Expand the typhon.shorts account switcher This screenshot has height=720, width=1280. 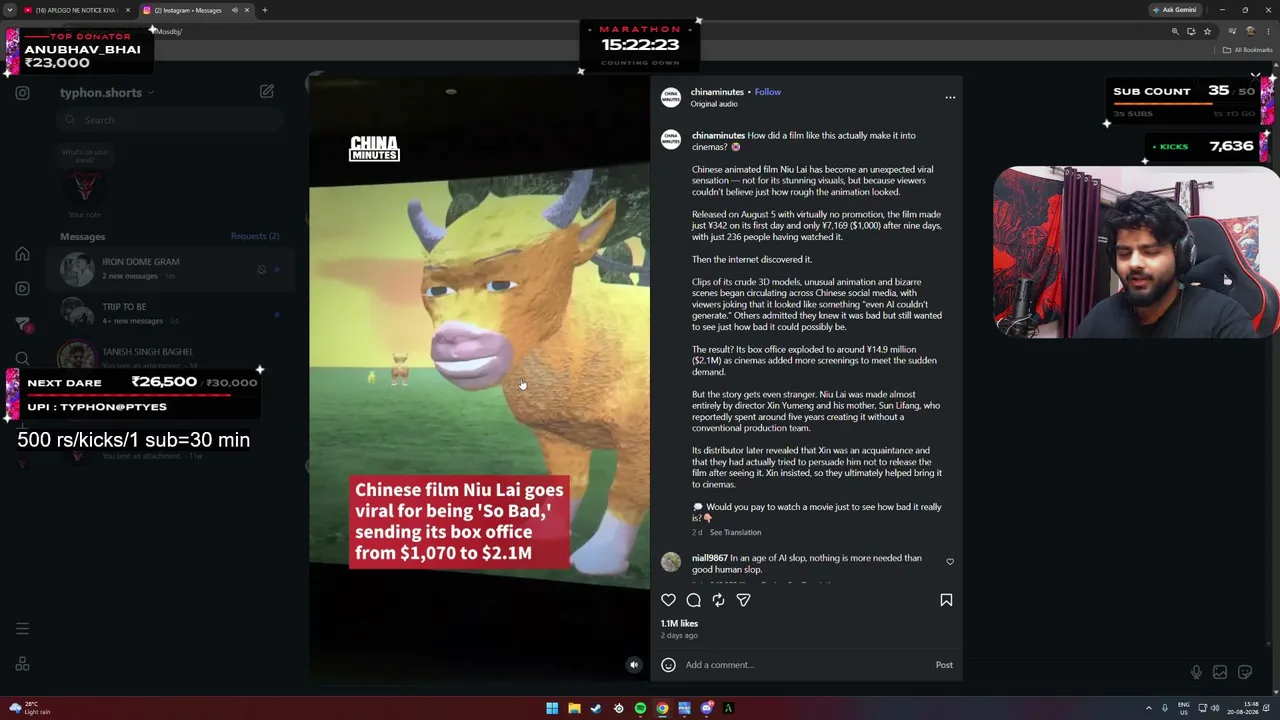(x=107, y=93)
